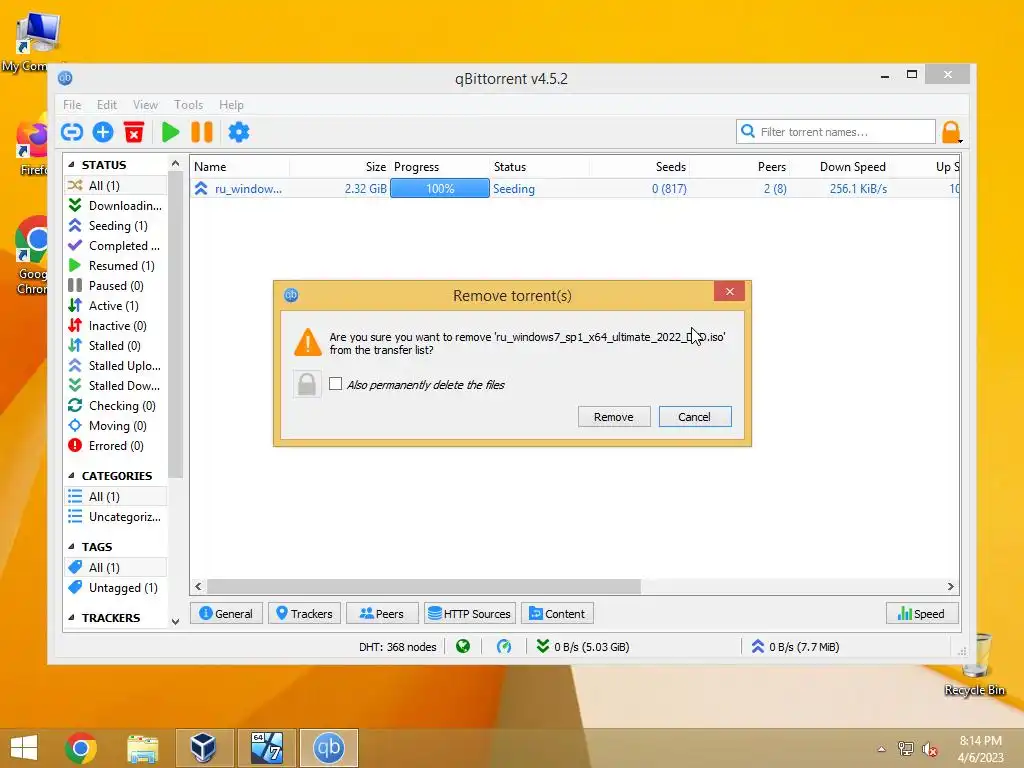
Task: Select the Resumed (1) filter
Action: (116, 266)
